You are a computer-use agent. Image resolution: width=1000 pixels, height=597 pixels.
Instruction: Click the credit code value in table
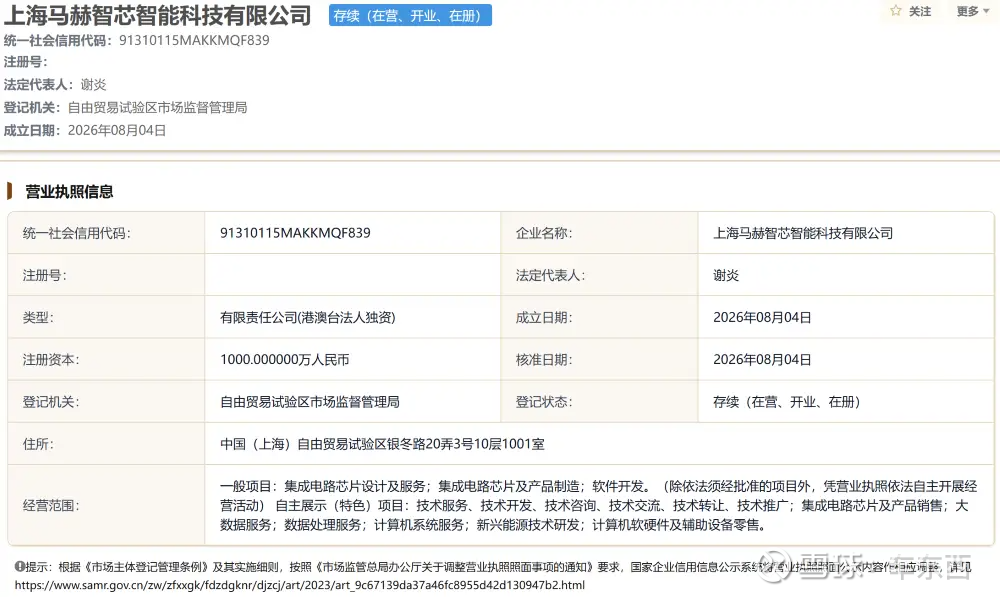(x=295, y=233)
